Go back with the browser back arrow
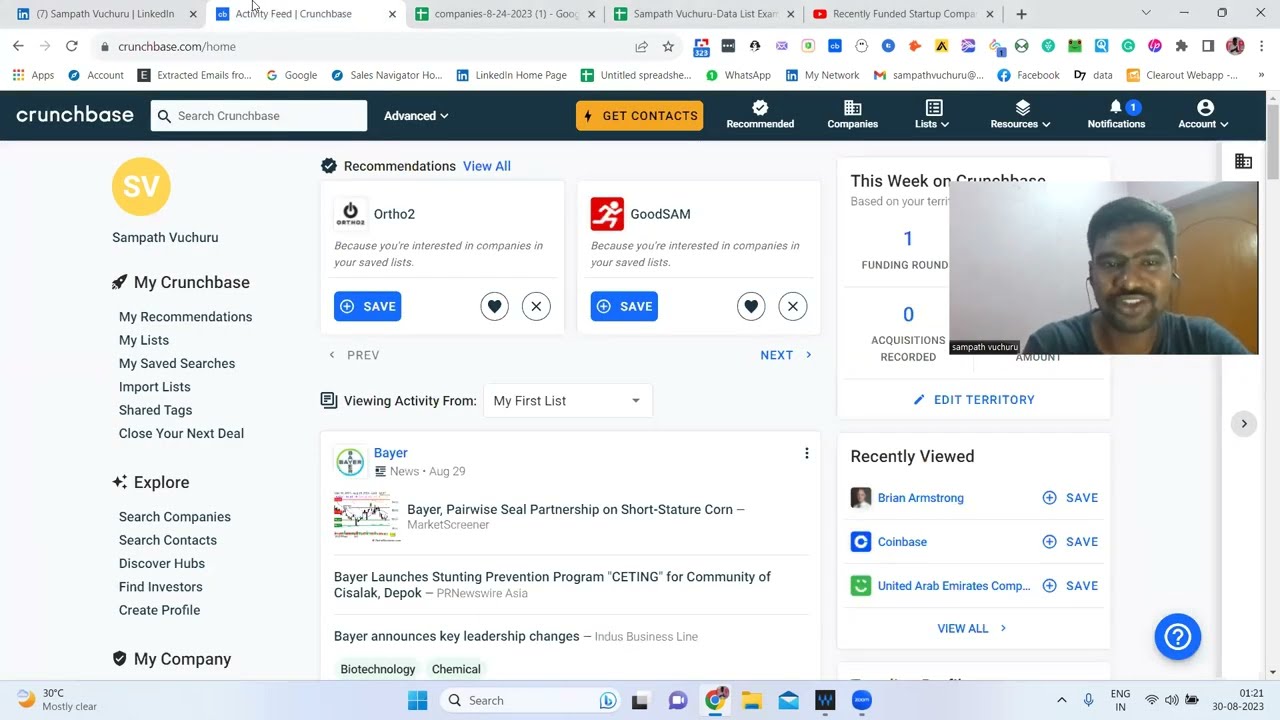The height and width of the screenshot is (720, 1280). 18,46
